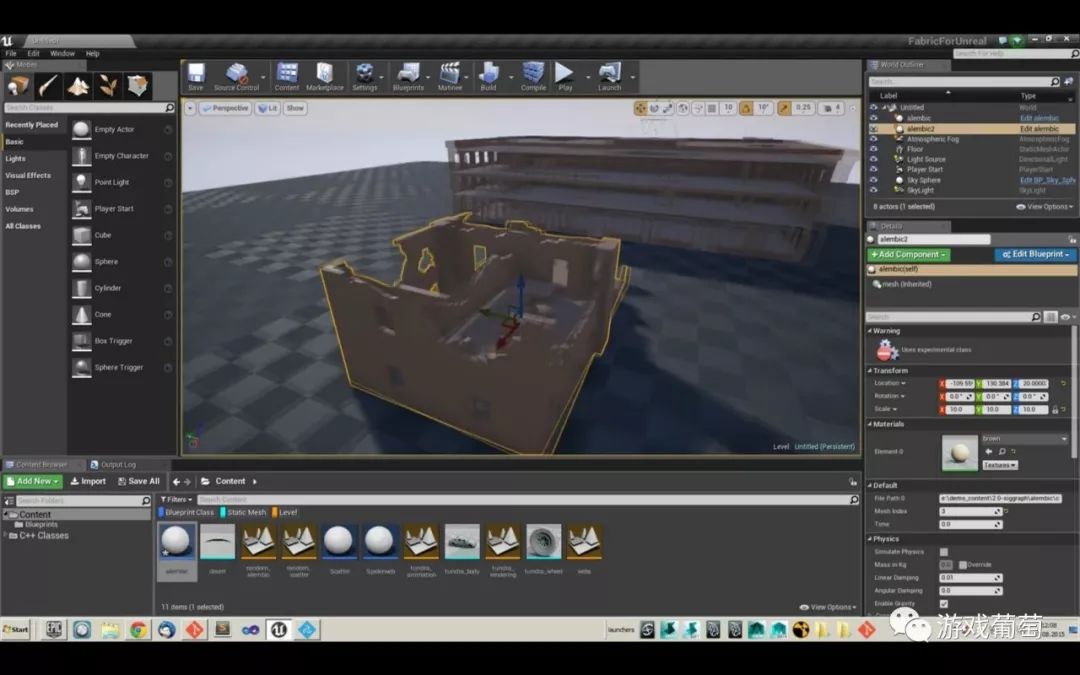Click the Import button

(88, 481)
